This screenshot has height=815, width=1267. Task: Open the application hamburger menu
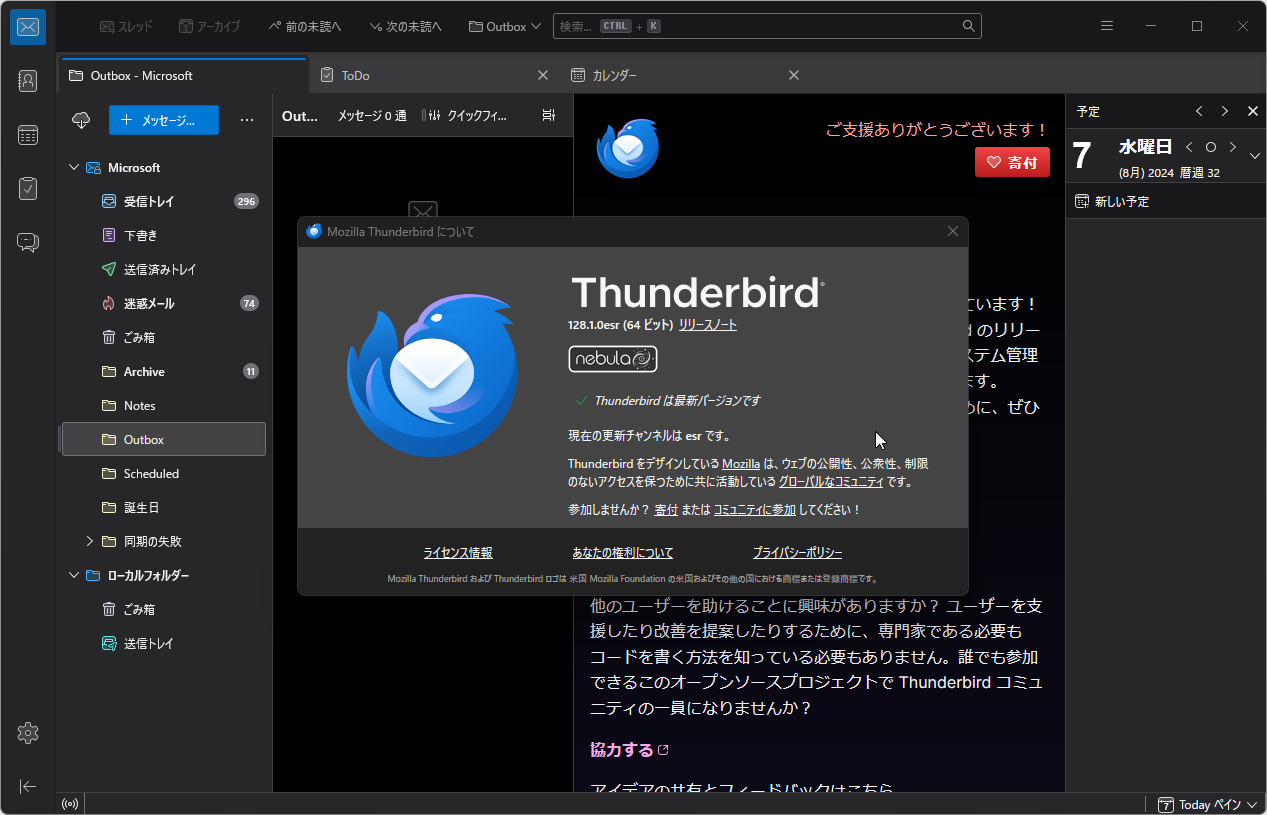[1106, 25]
